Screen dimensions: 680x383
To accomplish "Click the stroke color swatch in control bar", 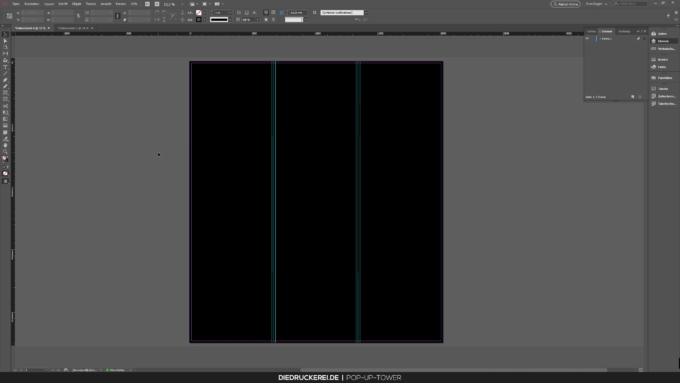I will click(x=199, y=20).
